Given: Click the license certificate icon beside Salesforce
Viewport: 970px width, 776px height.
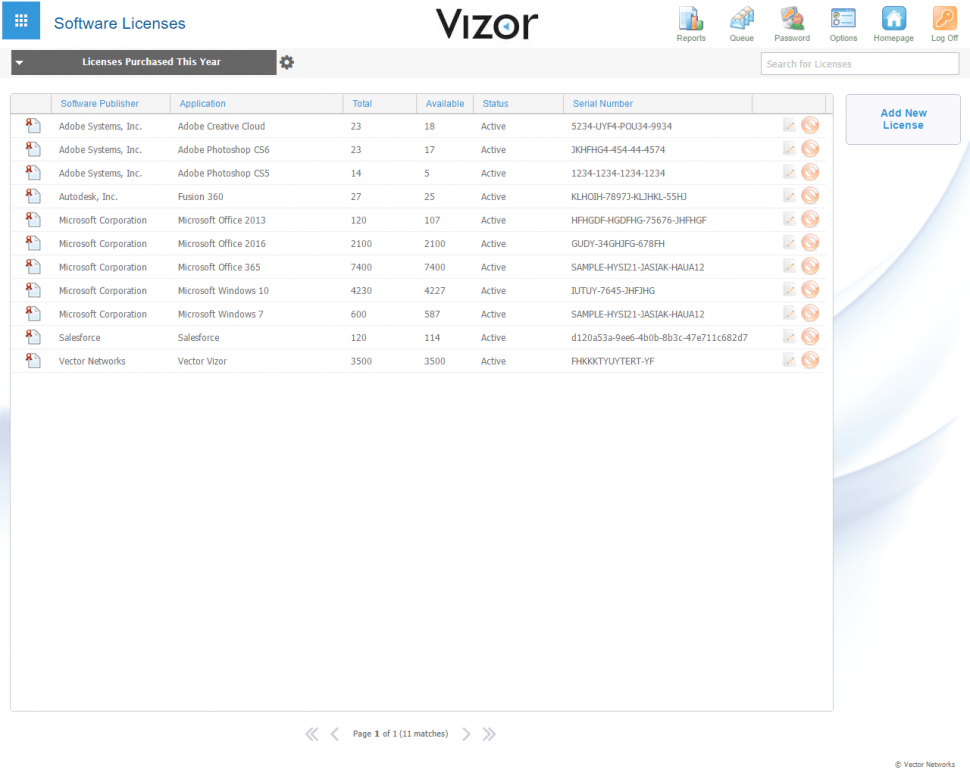Looking at the screenshot, I should 31,337.
